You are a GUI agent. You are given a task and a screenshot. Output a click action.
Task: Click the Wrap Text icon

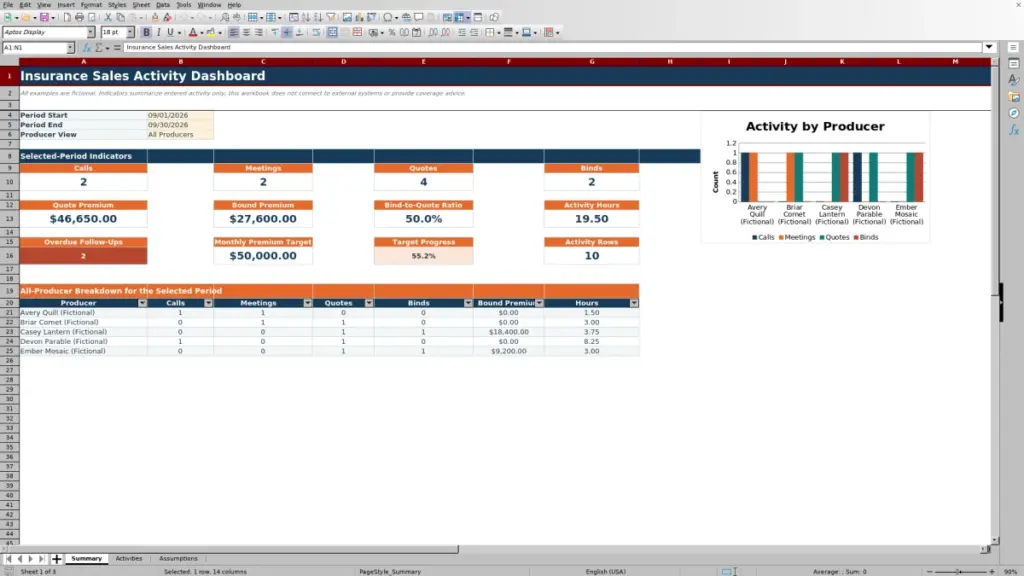316,33
